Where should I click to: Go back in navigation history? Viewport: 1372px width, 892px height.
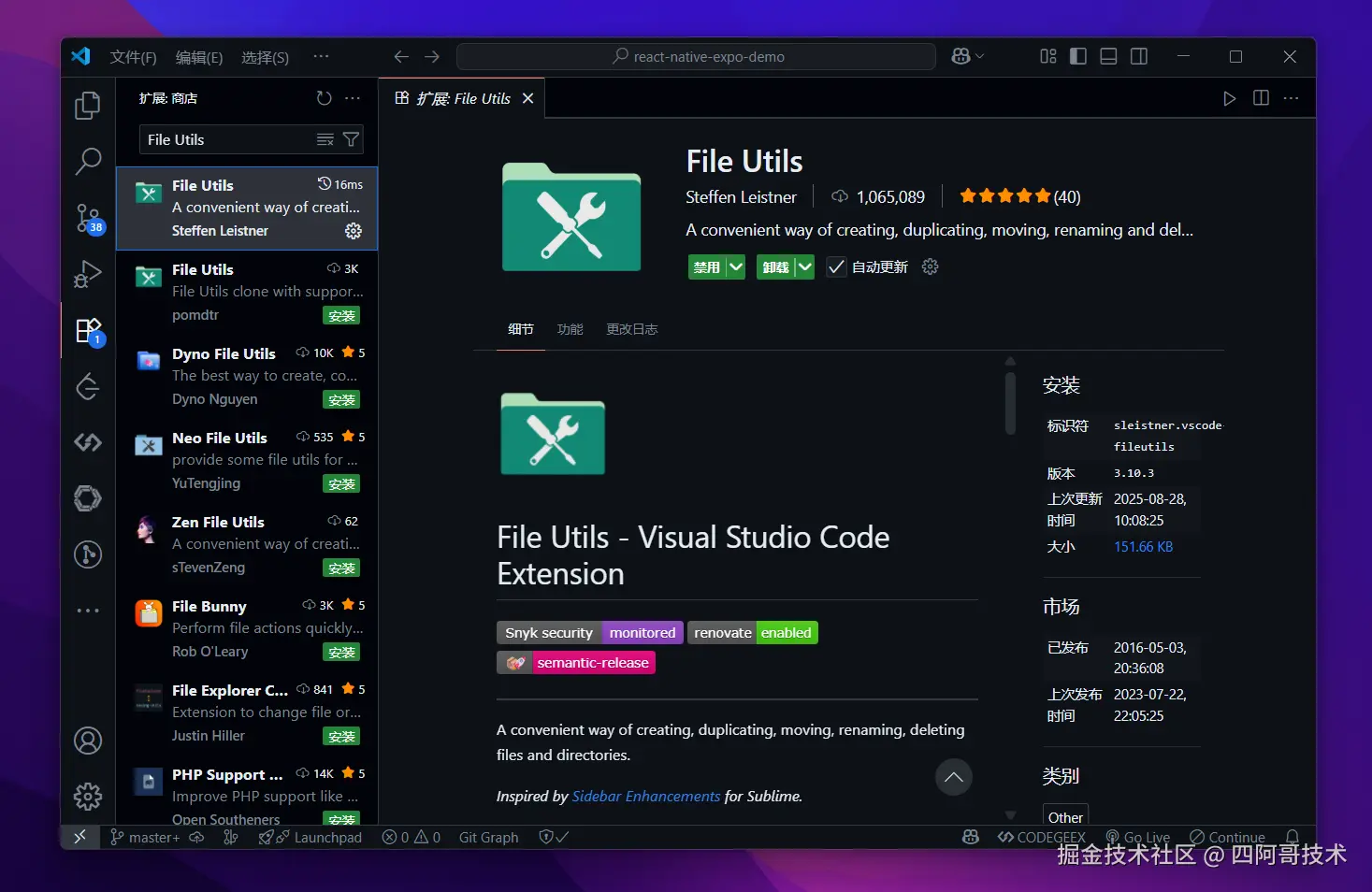(x=401, y=57)
